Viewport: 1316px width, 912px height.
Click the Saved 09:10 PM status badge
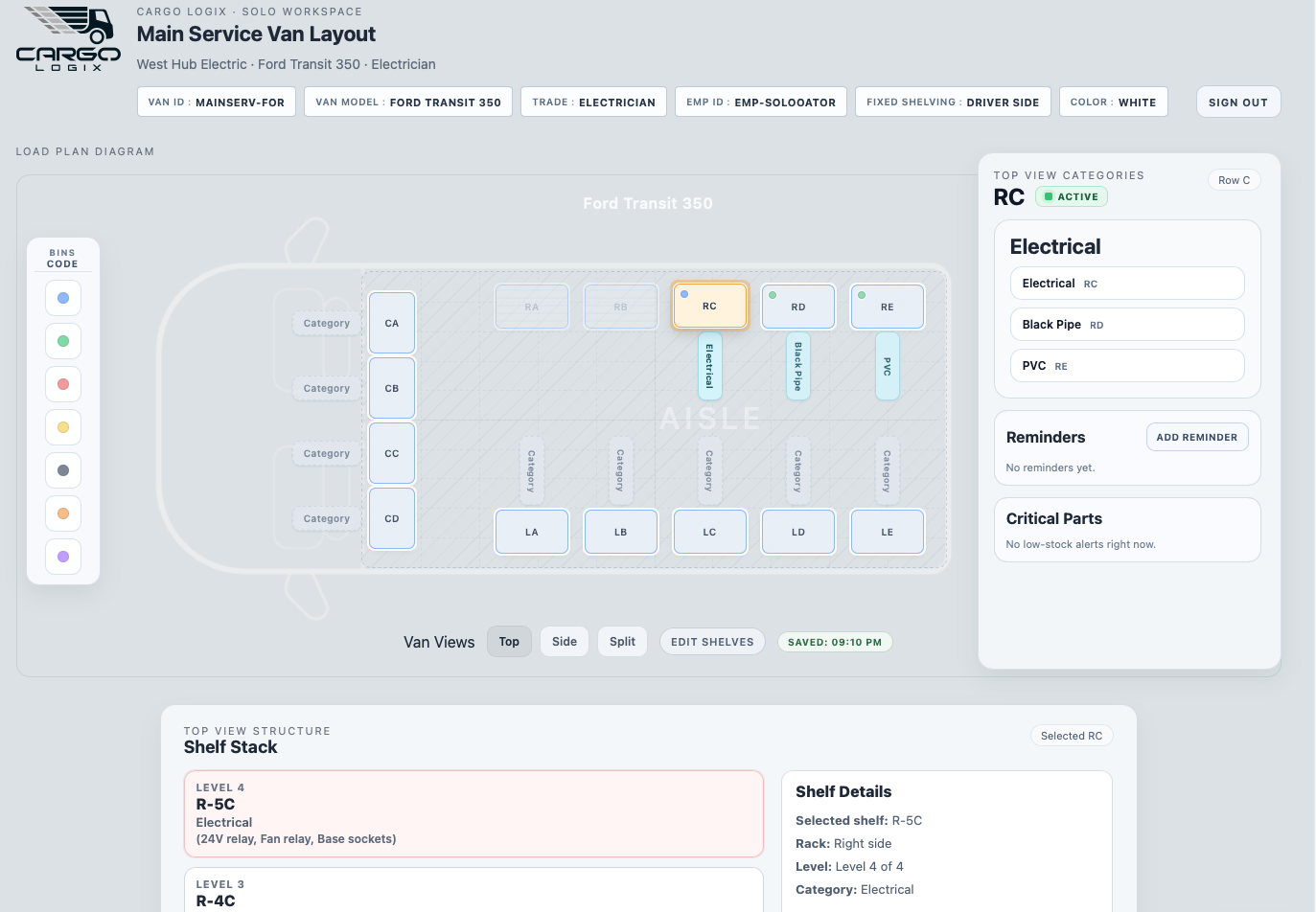point(835,642)
